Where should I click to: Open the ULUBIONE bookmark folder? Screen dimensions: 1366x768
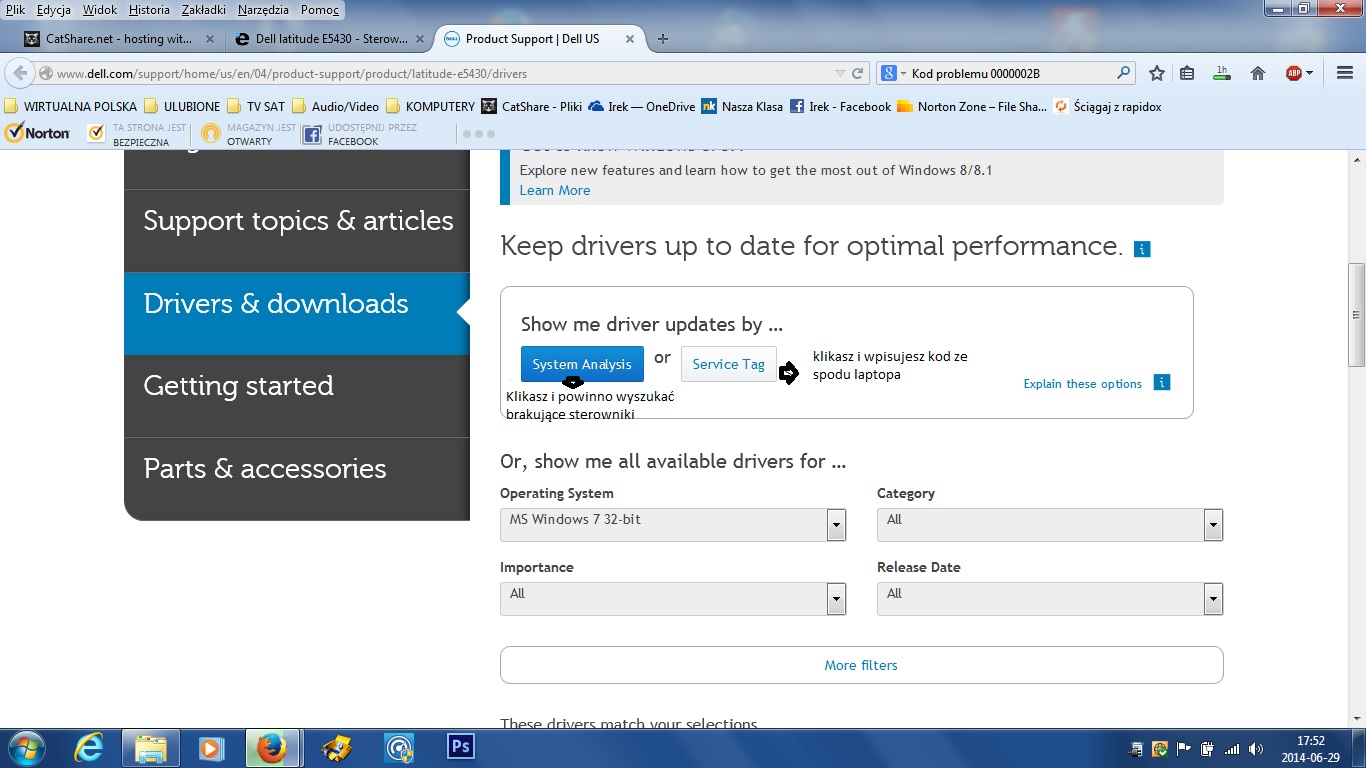click(182, 106)
